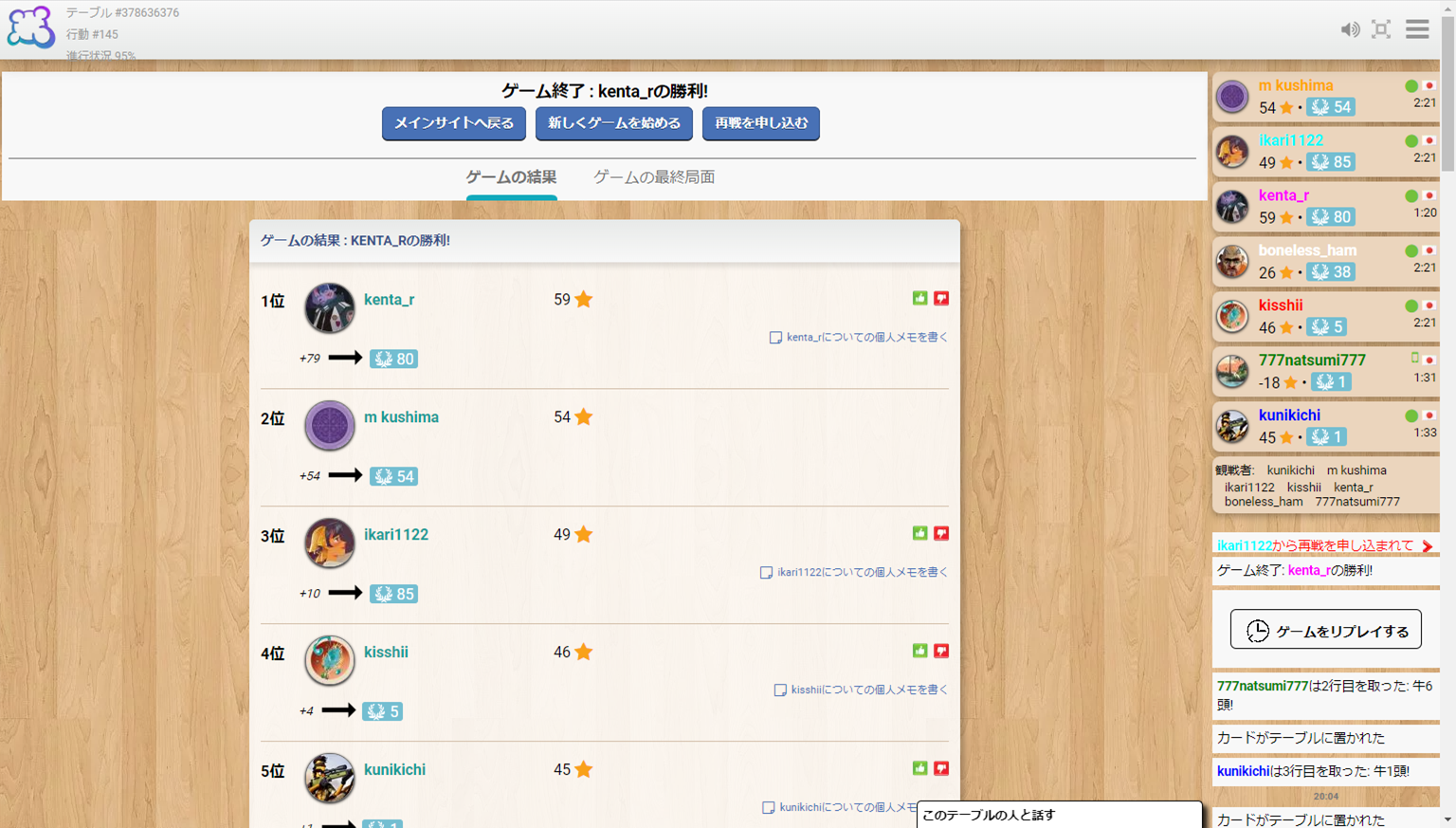The width and height of the screenshot is (1456, 828).
Task: Click the ゲームをリプレイする replay button
Action: [x=1325, y=630]
